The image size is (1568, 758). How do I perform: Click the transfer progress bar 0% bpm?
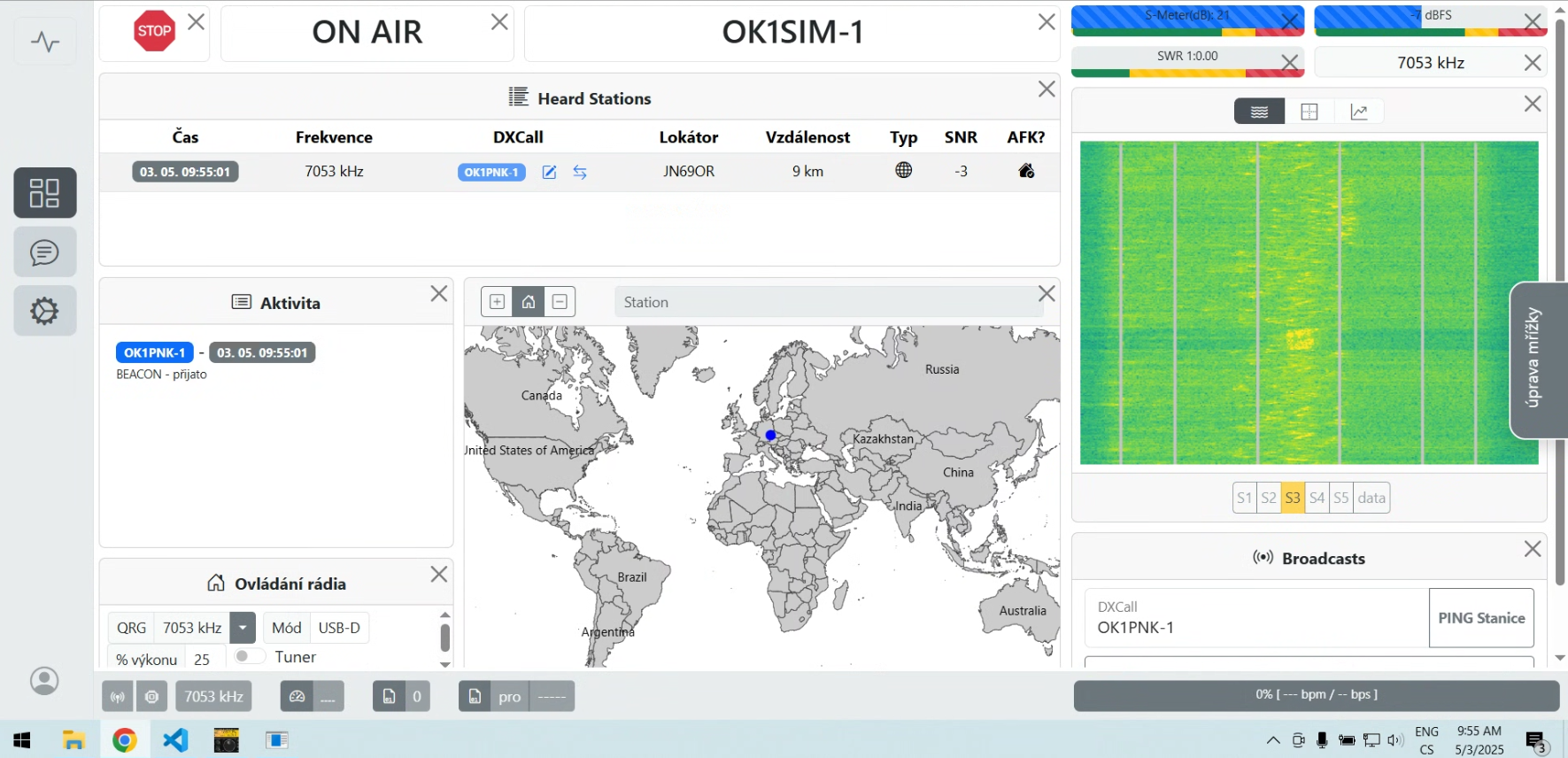coord(1317,695)
